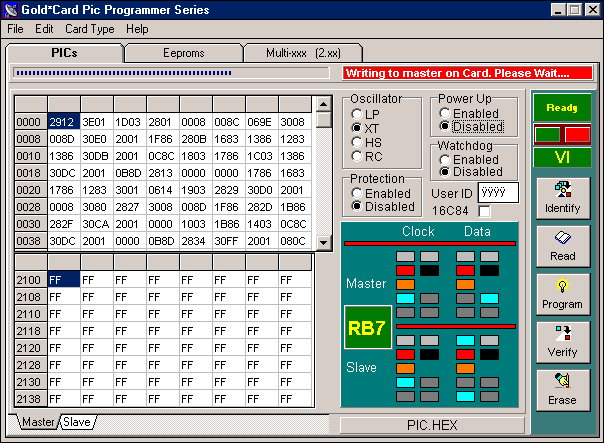This screenshot has width=604, height=443.
Task: Click the Read book icon
Action: click(563, 238)
